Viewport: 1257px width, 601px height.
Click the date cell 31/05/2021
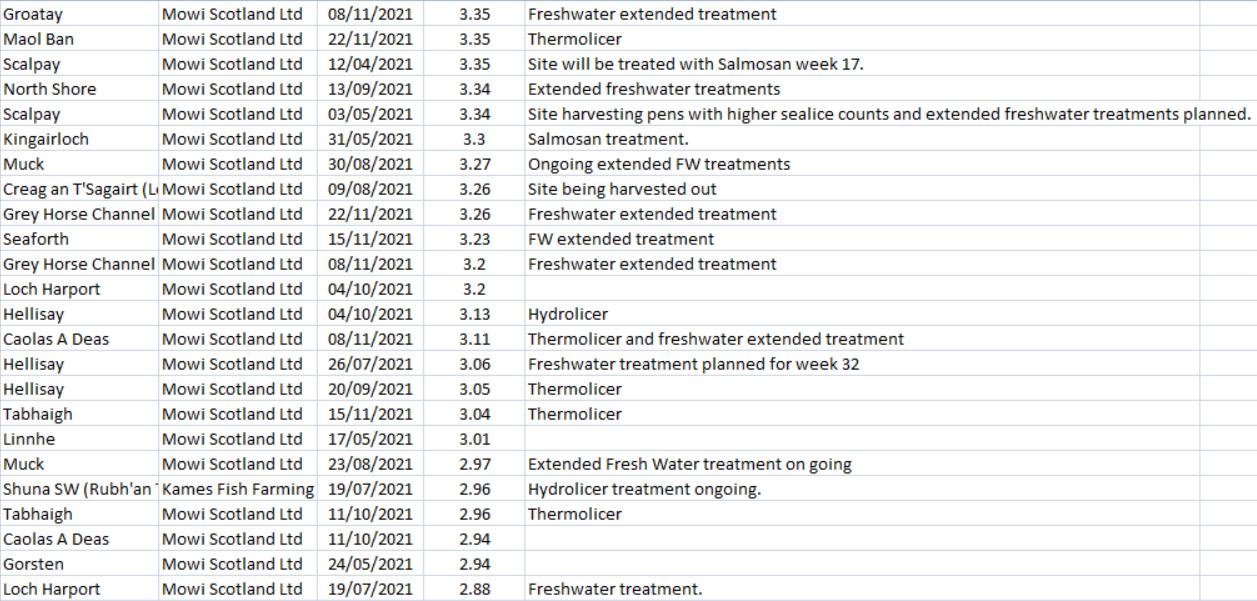(x=370, y=139)
